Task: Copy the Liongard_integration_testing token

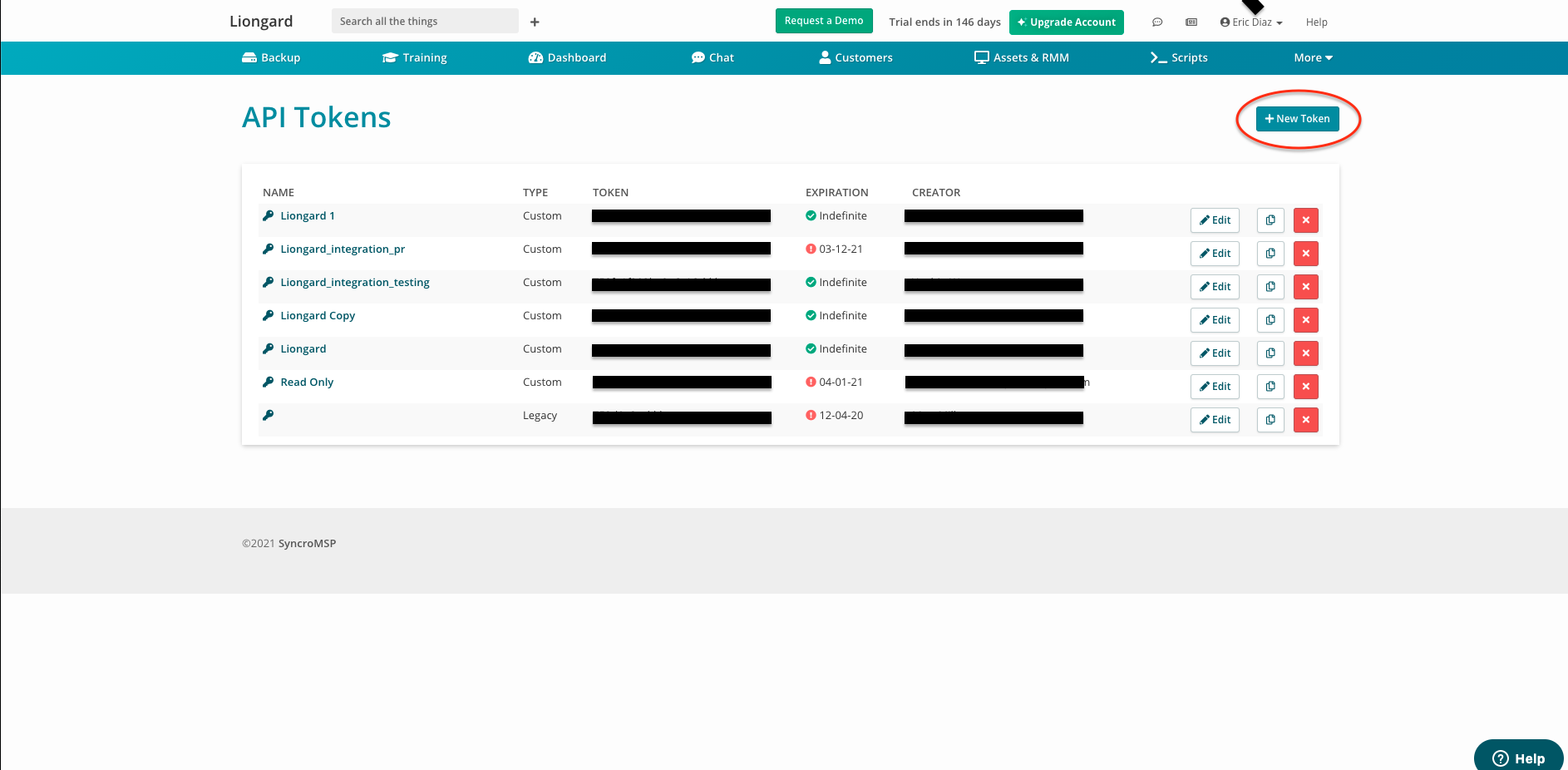Action: pos(1270,287)
